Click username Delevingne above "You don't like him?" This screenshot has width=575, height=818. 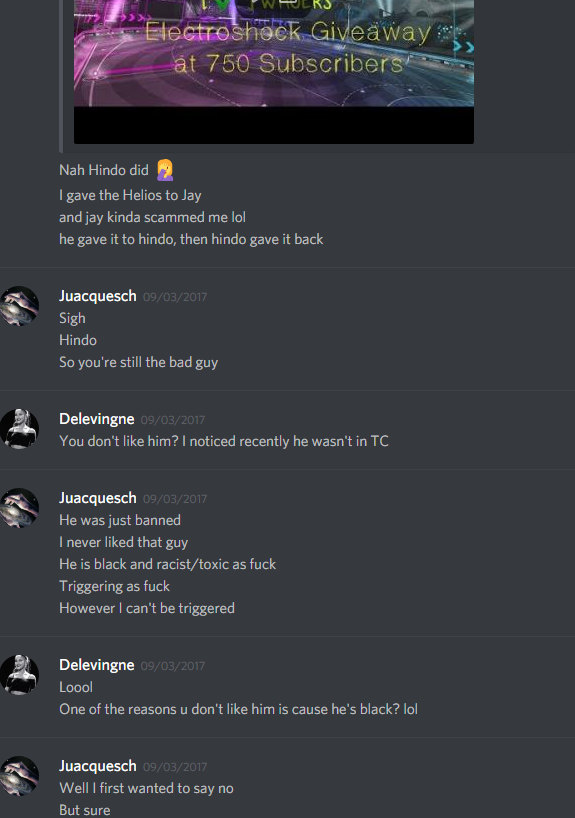97,419
